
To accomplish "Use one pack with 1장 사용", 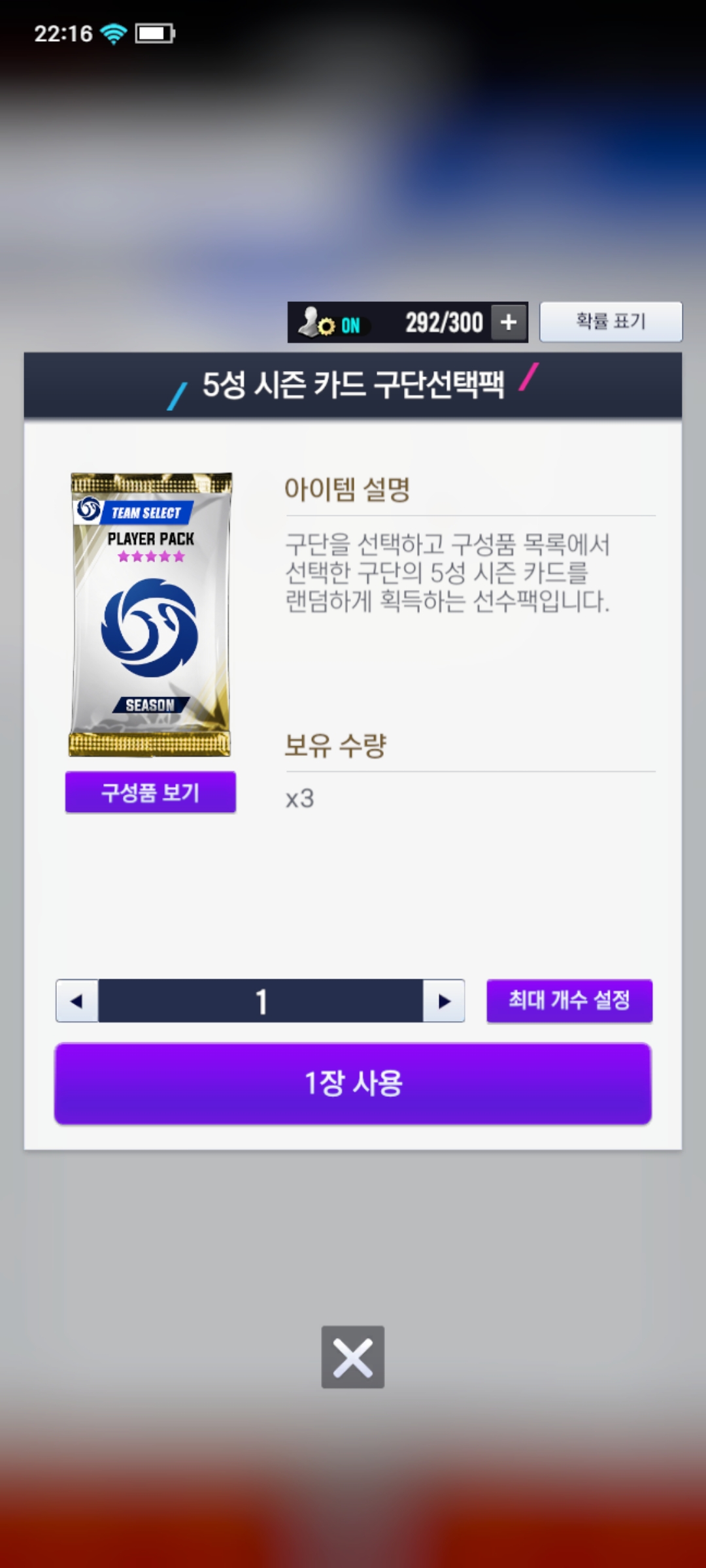I will point(353,1083).
